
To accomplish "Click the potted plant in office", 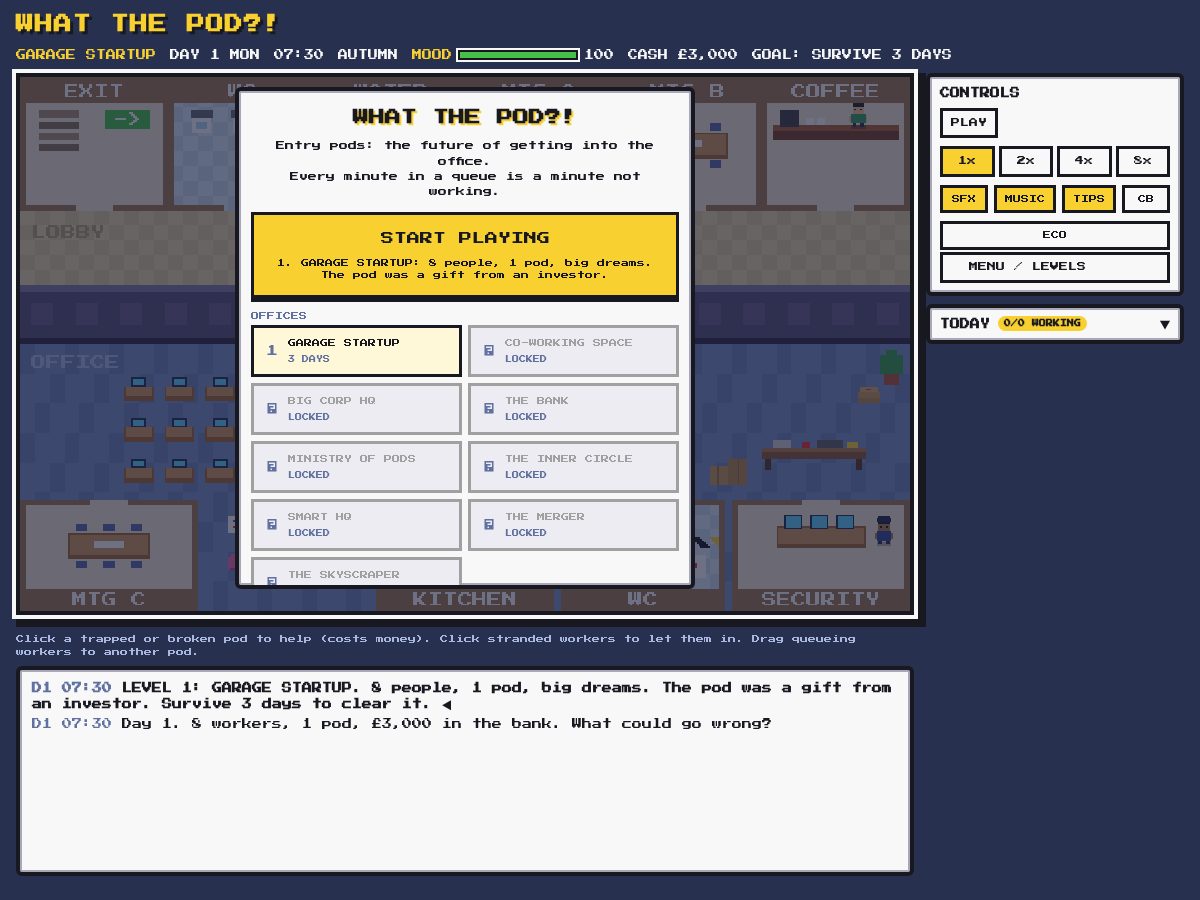I will pos(891,367).
